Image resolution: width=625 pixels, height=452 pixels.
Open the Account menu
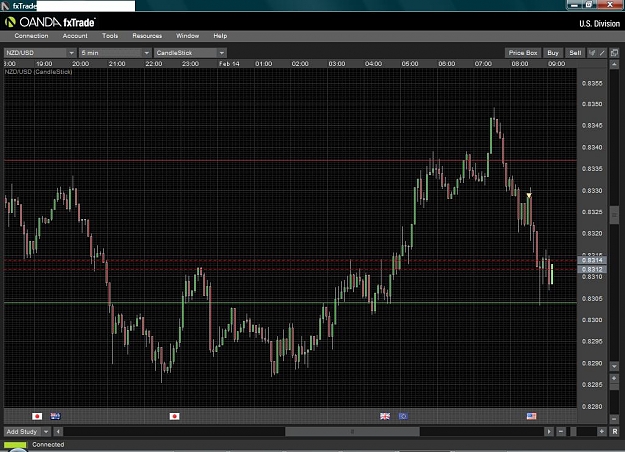coord(75,36)
